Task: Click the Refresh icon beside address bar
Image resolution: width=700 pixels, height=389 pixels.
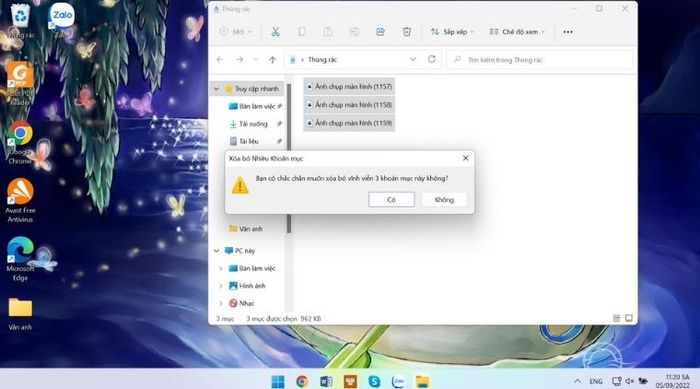Action: pos(431,59)
